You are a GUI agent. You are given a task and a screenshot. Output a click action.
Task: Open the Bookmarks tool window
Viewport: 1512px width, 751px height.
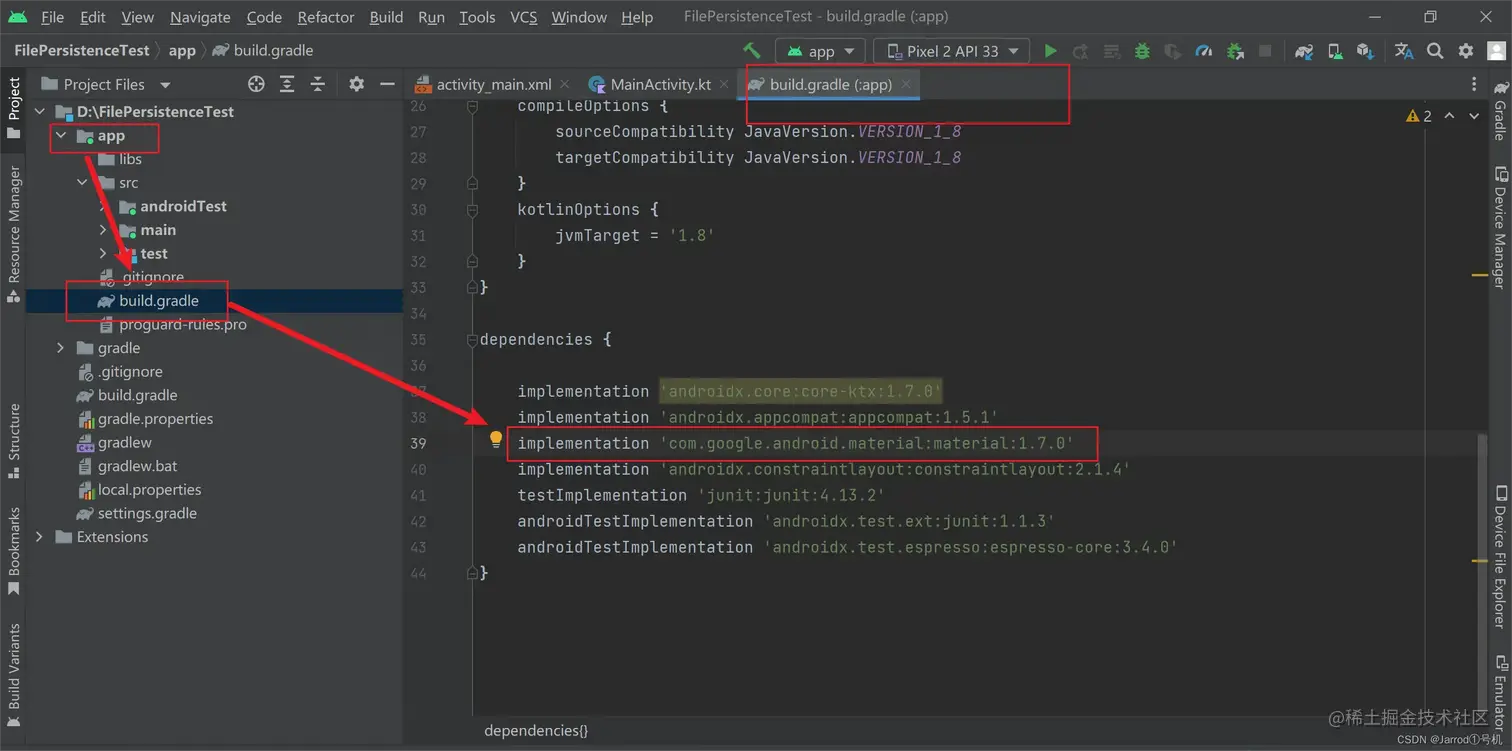click(x=14, y=550)
